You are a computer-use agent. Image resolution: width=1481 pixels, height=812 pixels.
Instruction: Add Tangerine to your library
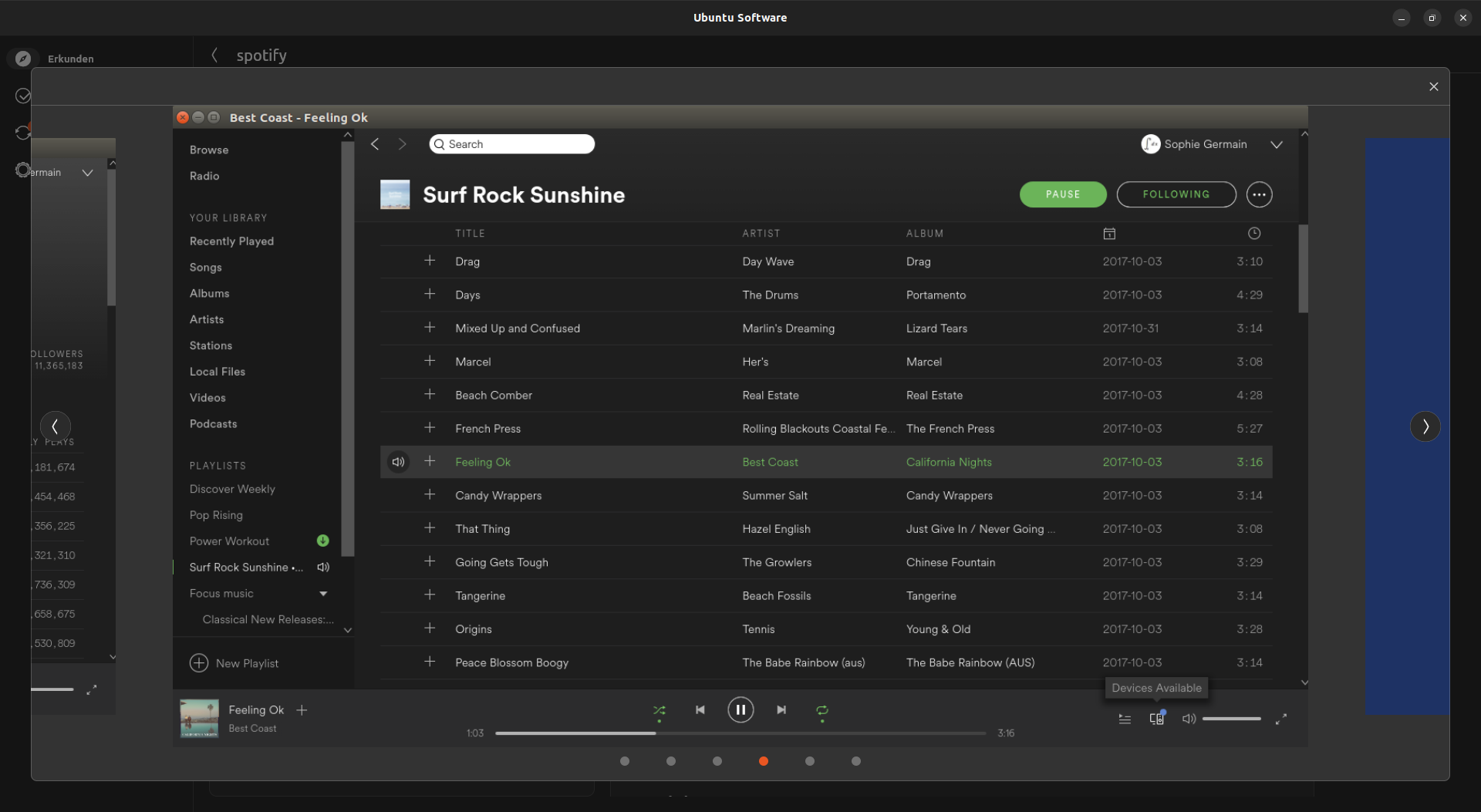430,595
